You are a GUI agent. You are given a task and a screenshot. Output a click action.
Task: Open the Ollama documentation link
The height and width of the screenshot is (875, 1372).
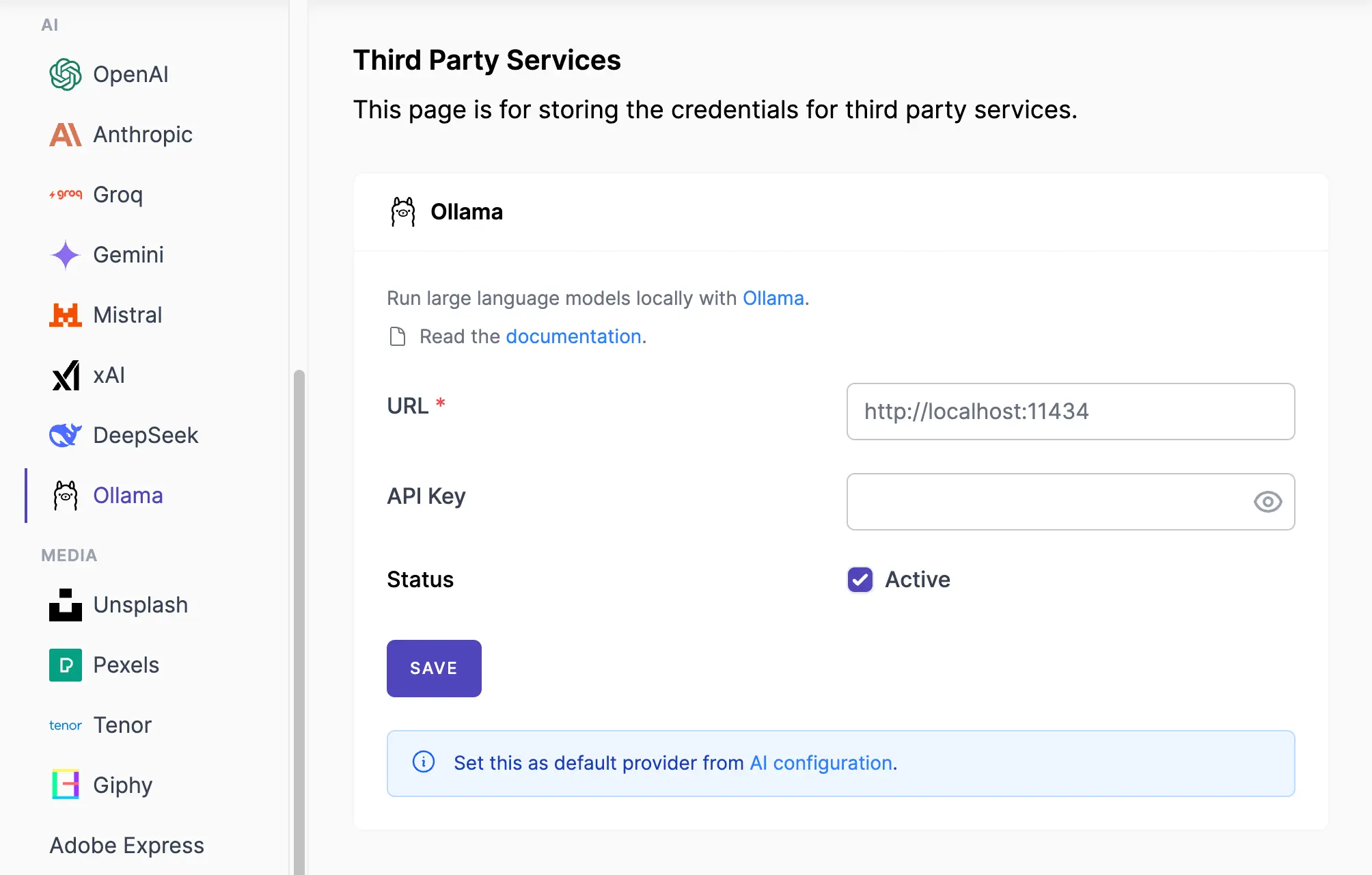(574, 336)
